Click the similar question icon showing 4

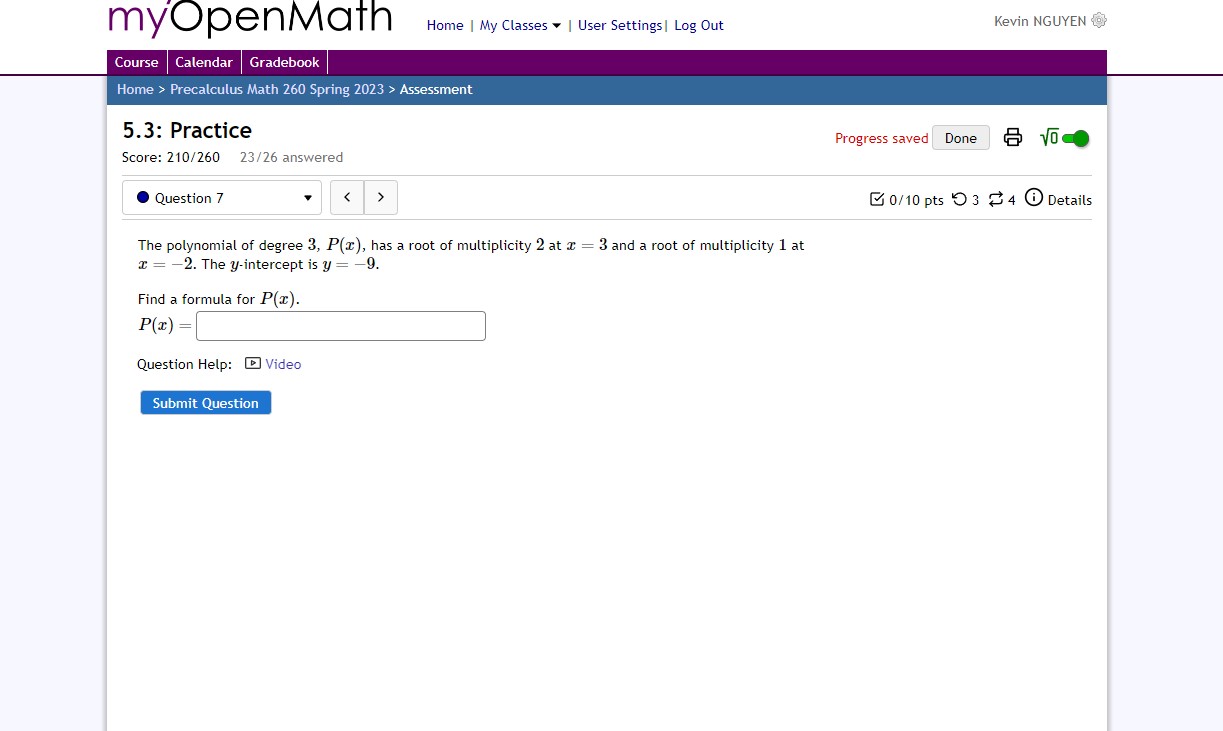[995, 199]
